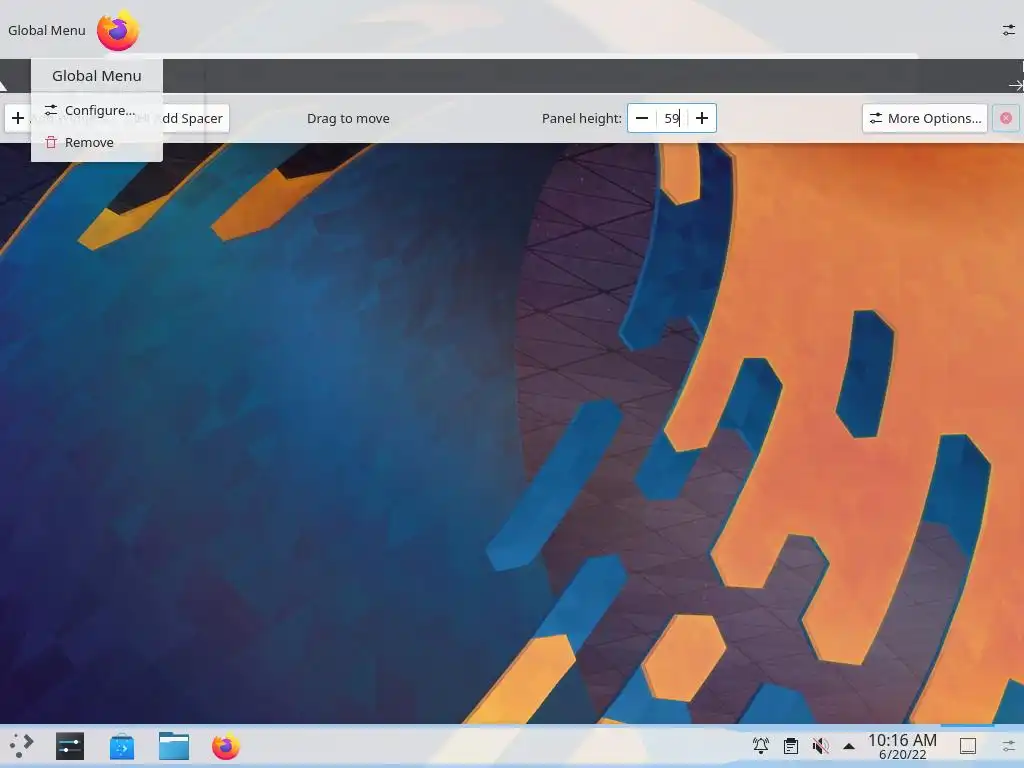
Task: Click the 10:16 AM clock in the taskbar
Action: pos(902,746)
